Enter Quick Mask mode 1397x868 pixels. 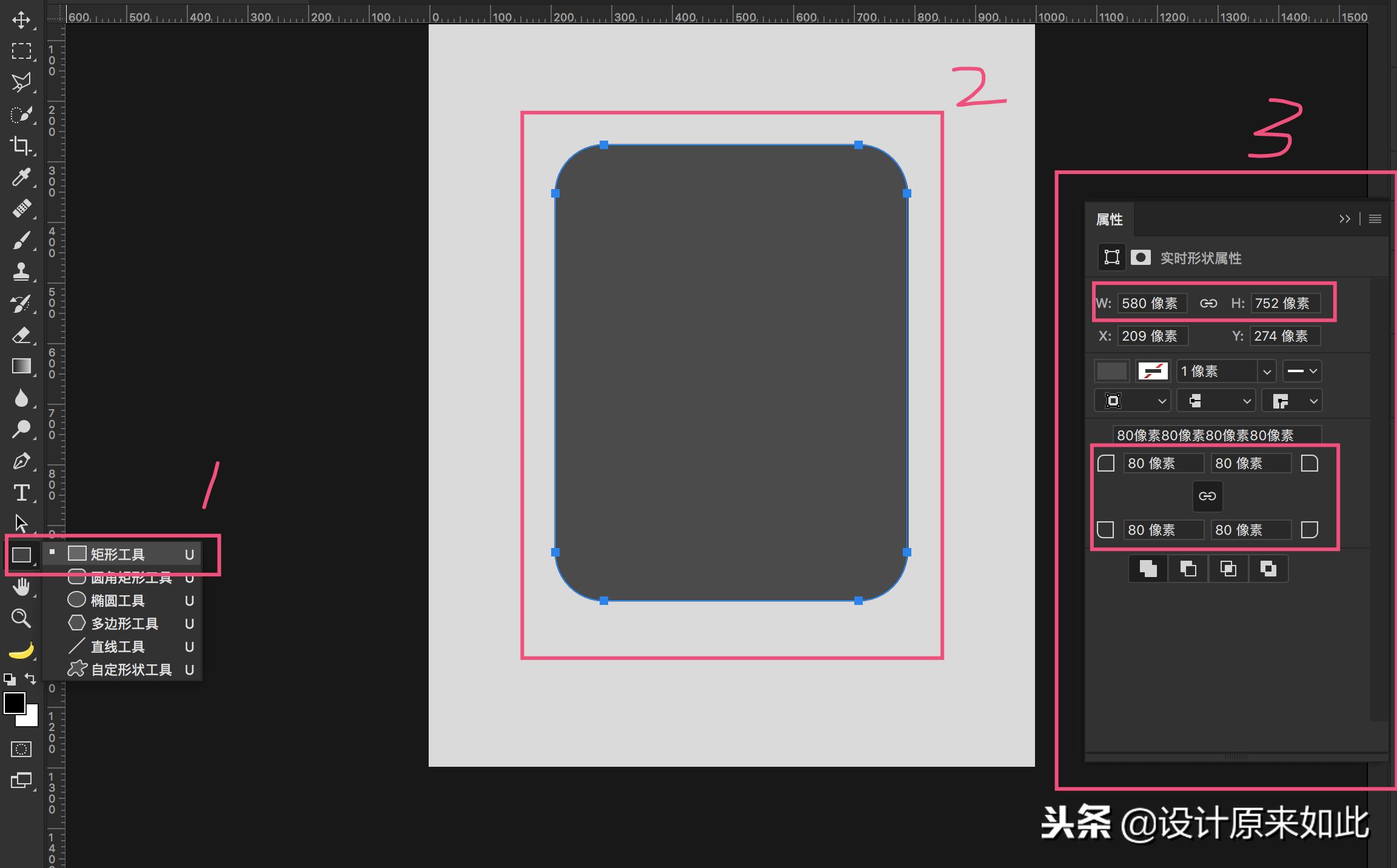click(21, 749)
